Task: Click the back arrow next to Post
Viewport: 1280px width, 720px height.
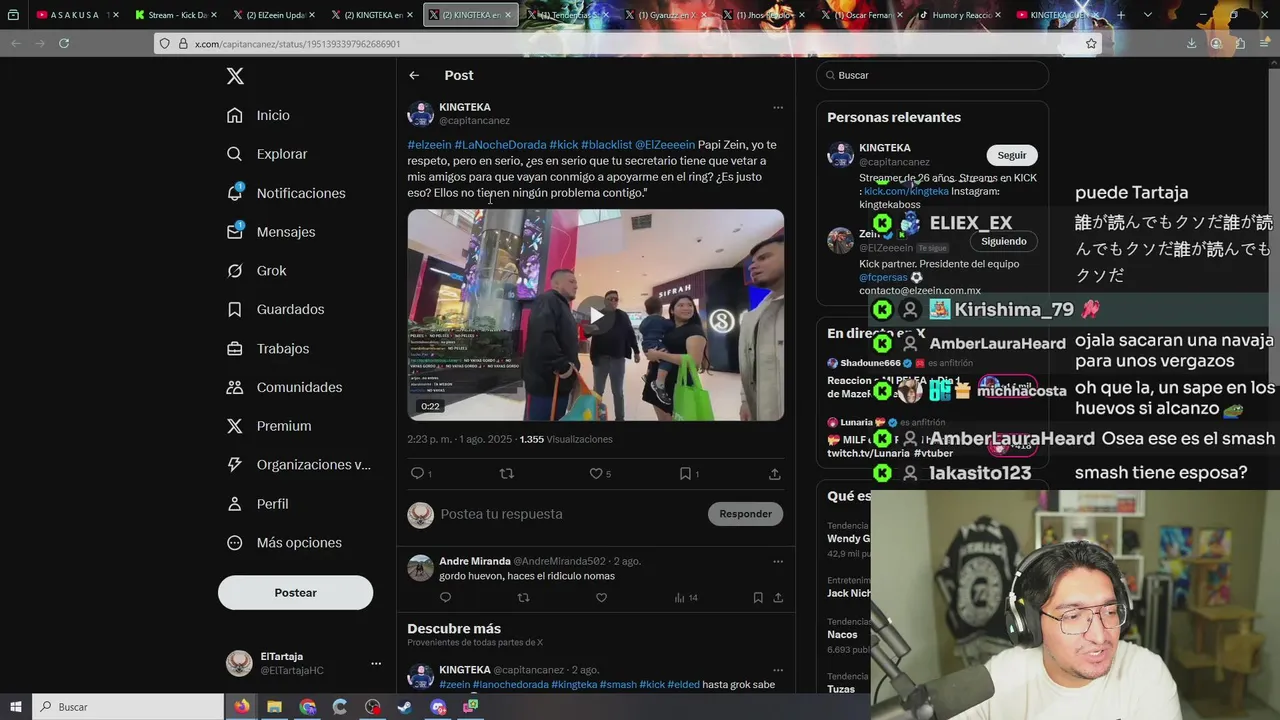Action: click(x=414, y=75)
